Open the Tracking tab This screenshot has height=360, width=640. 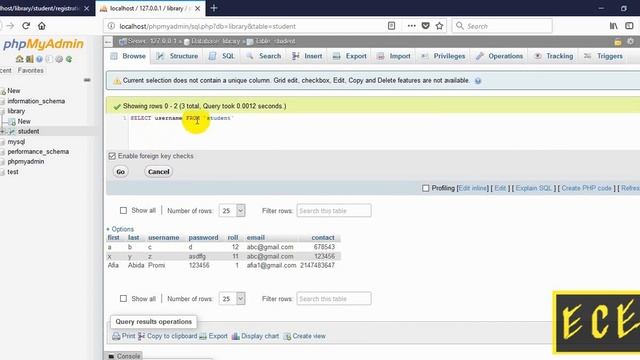(x=553, y=56)
